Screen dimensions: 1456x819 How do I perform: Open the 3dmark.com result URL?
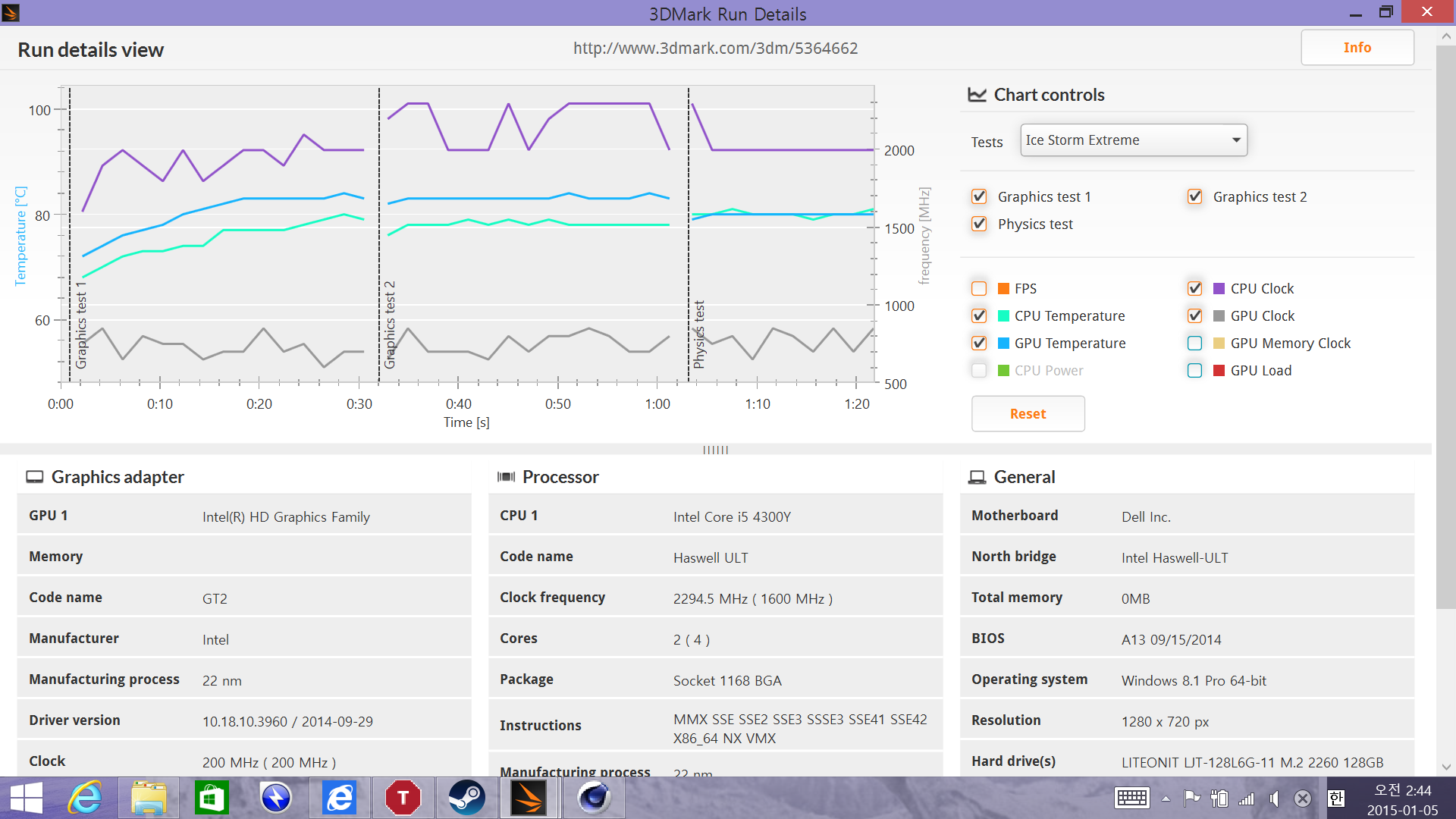[x=715, y=49]
